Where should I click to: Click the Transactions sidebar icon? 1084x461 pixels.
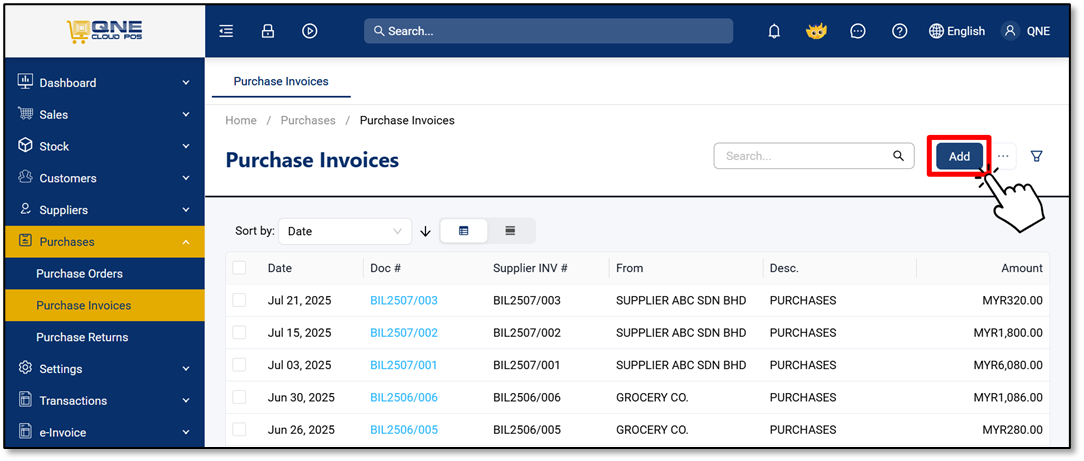[25, 399]
